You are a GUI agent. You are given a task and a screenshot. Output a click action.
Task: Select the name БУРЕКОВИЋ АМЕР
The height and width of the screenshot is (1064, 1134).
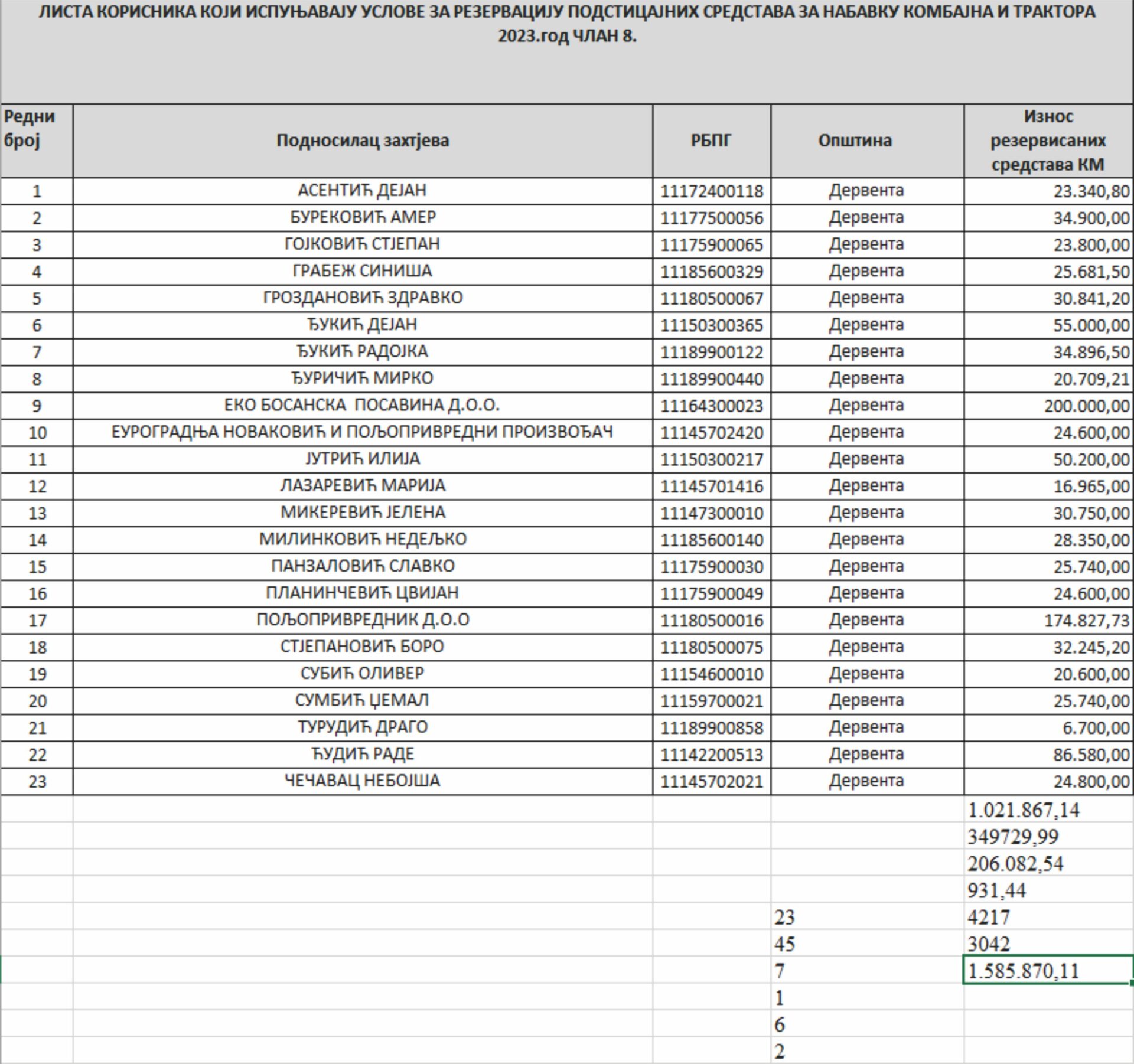363,217
